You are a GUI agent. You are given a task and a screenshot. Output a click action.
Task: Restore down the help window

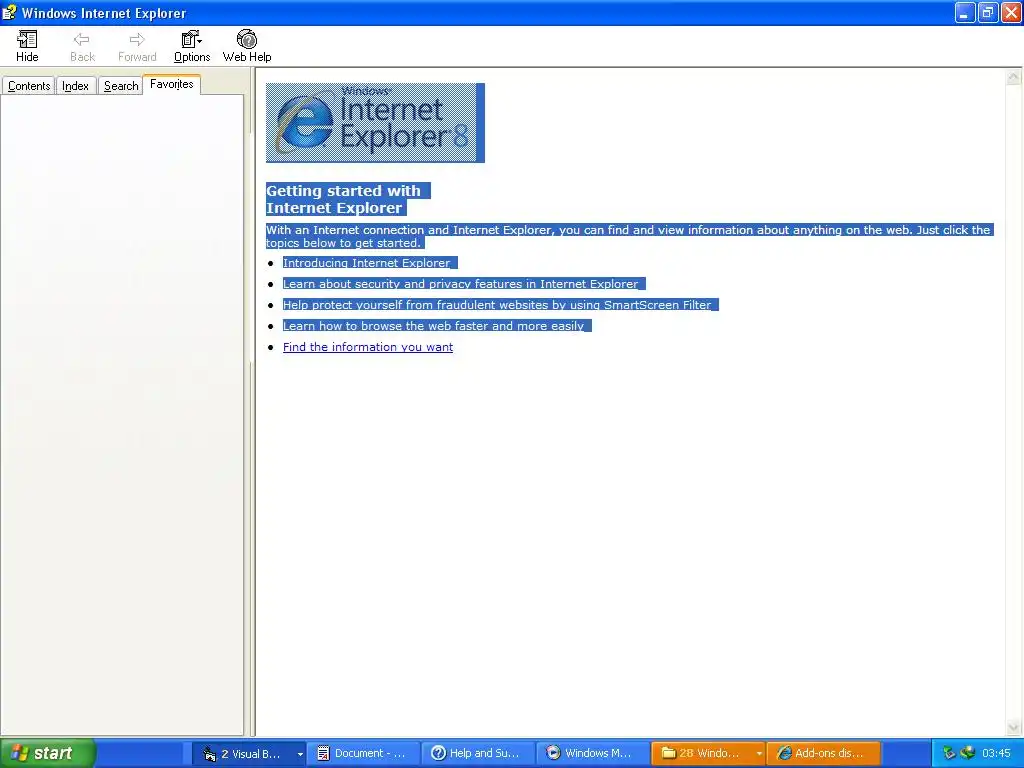point(987,12)
